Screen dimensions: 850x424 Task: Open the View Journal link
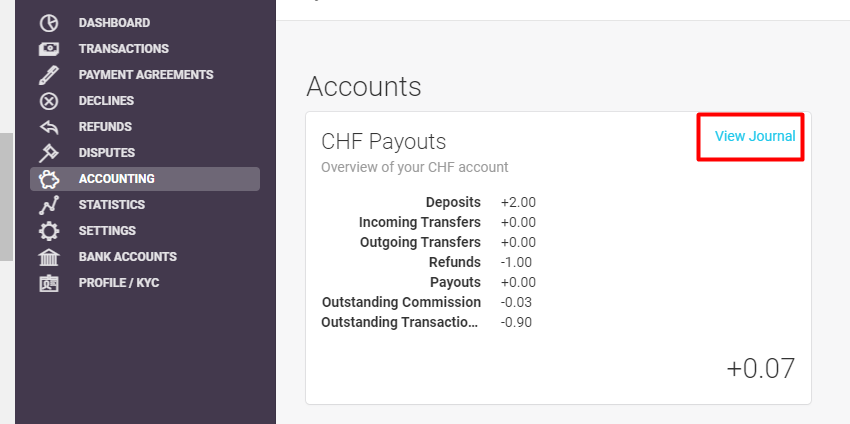click(x=755, y=136)
